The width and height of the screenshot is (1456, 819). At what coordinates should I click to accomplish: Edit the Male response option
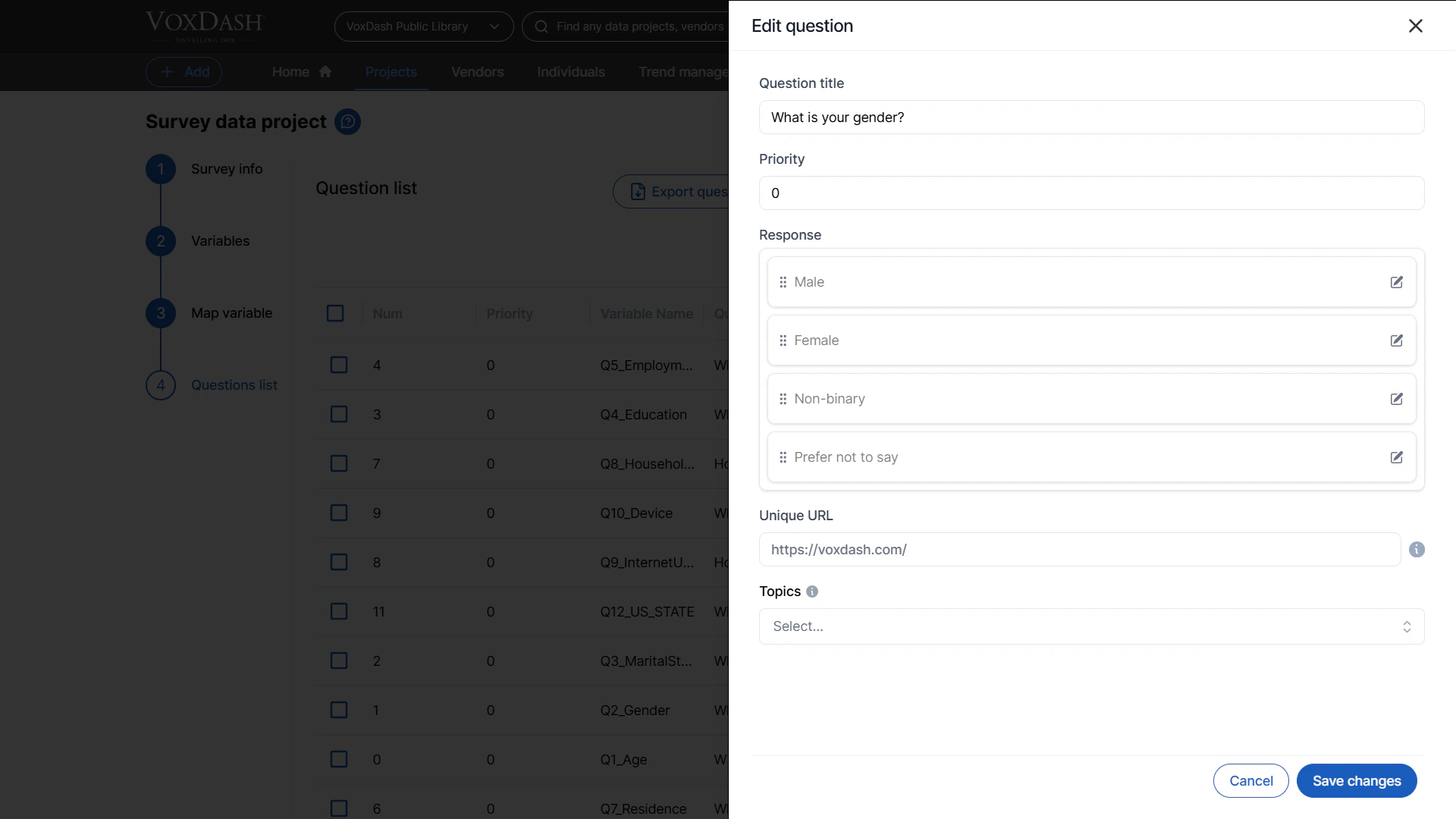(1396, 282)
